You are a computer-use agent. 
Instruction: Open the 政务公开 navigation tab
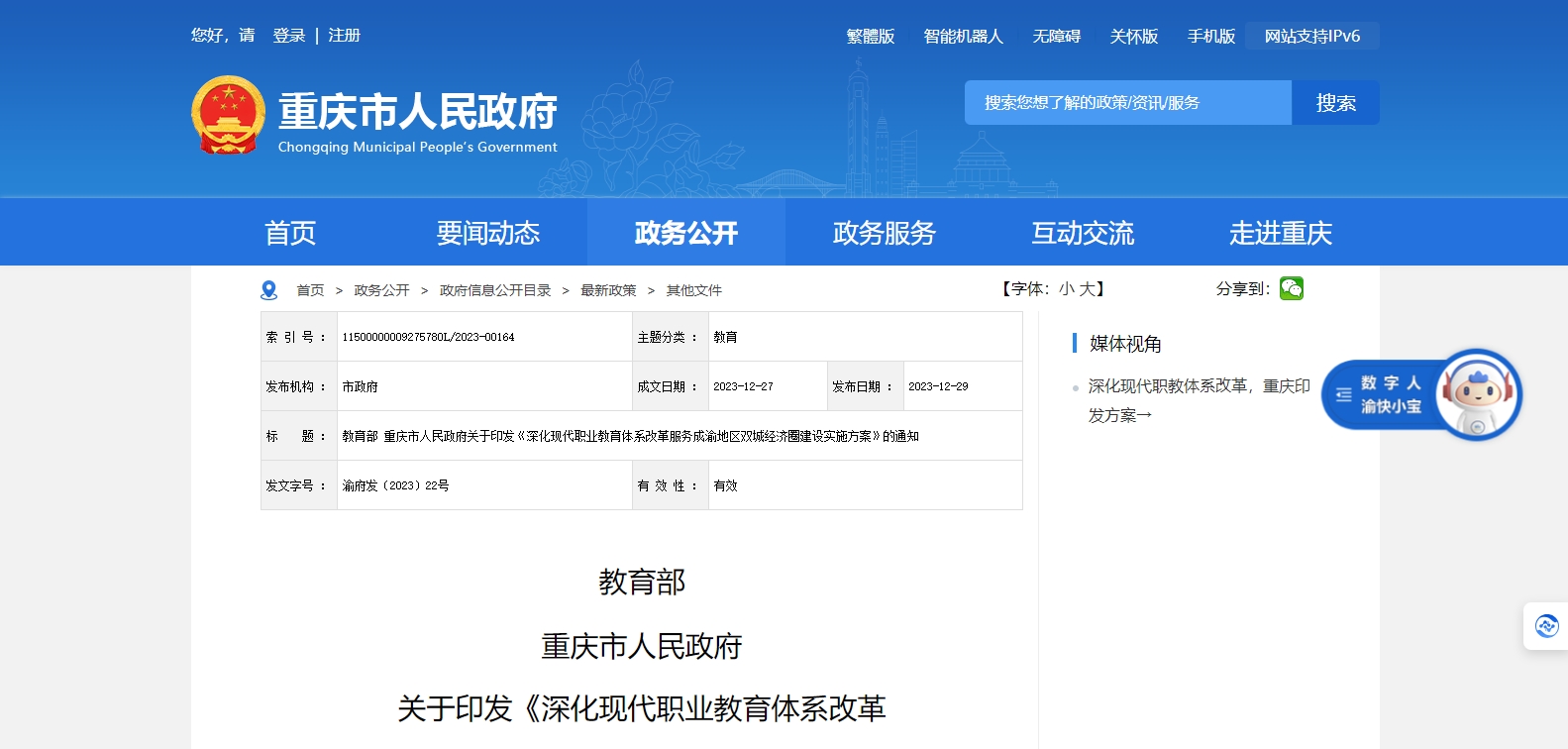pyautogui.click(x=685, y=233)
